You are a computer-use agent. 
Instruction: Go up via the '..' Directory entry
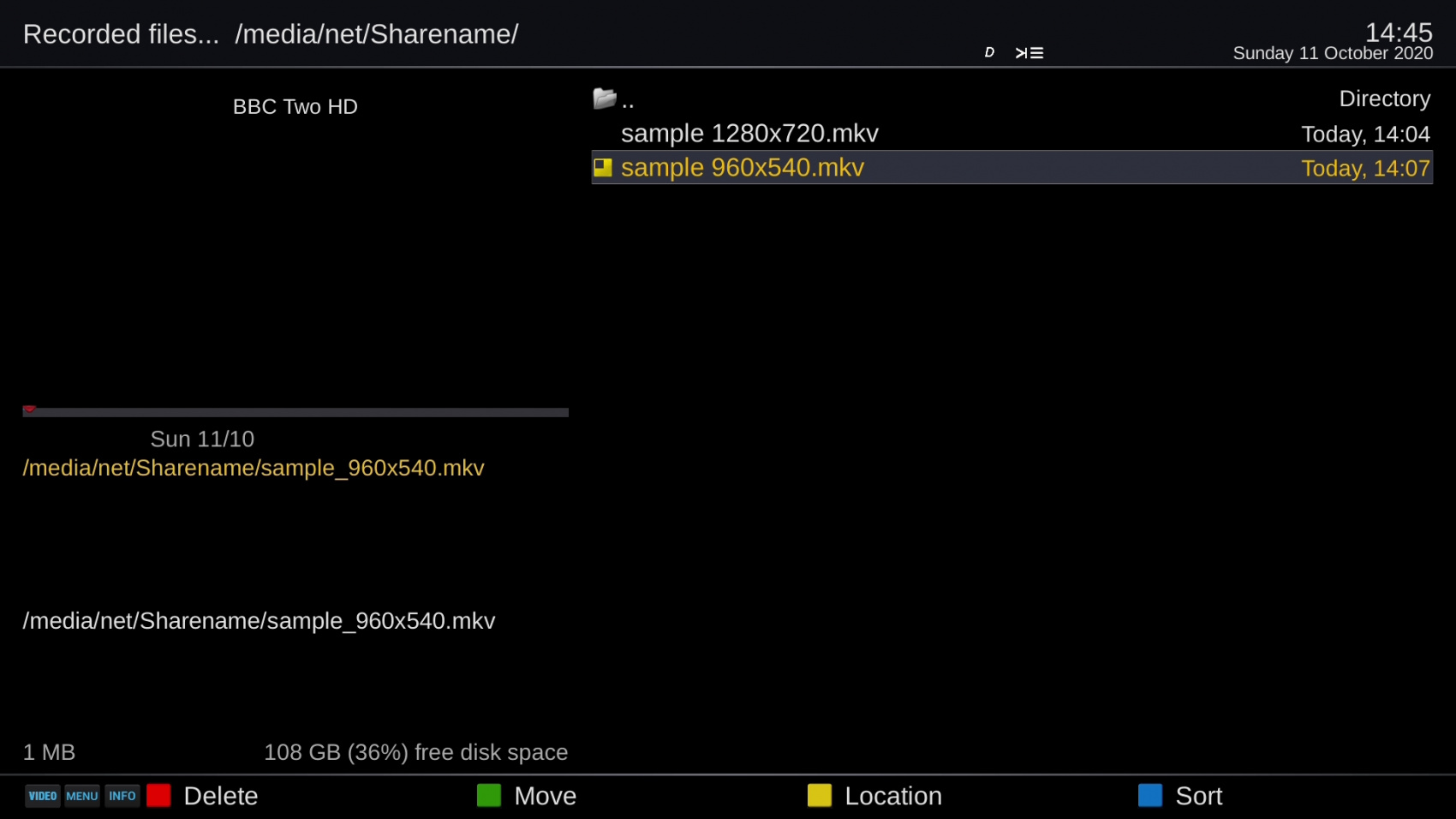coord(1011,99)
